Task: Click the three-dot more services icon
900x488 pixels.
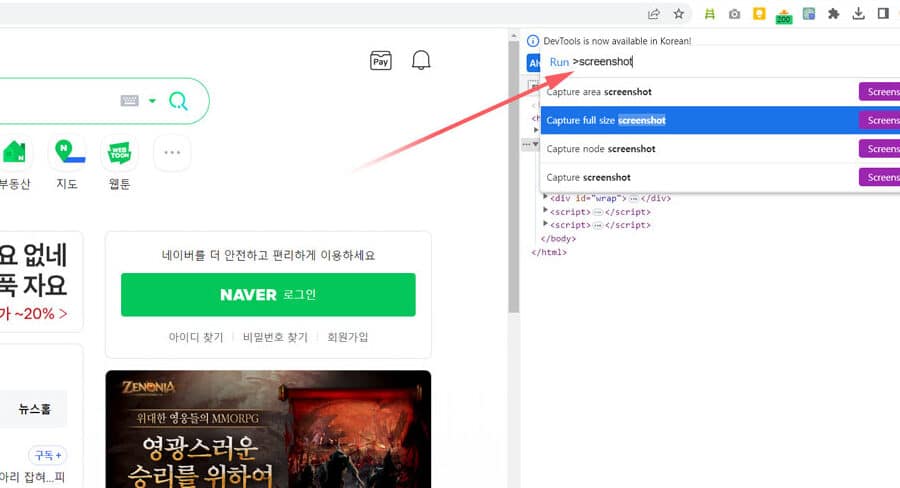Action: click(x=172, y=153)
